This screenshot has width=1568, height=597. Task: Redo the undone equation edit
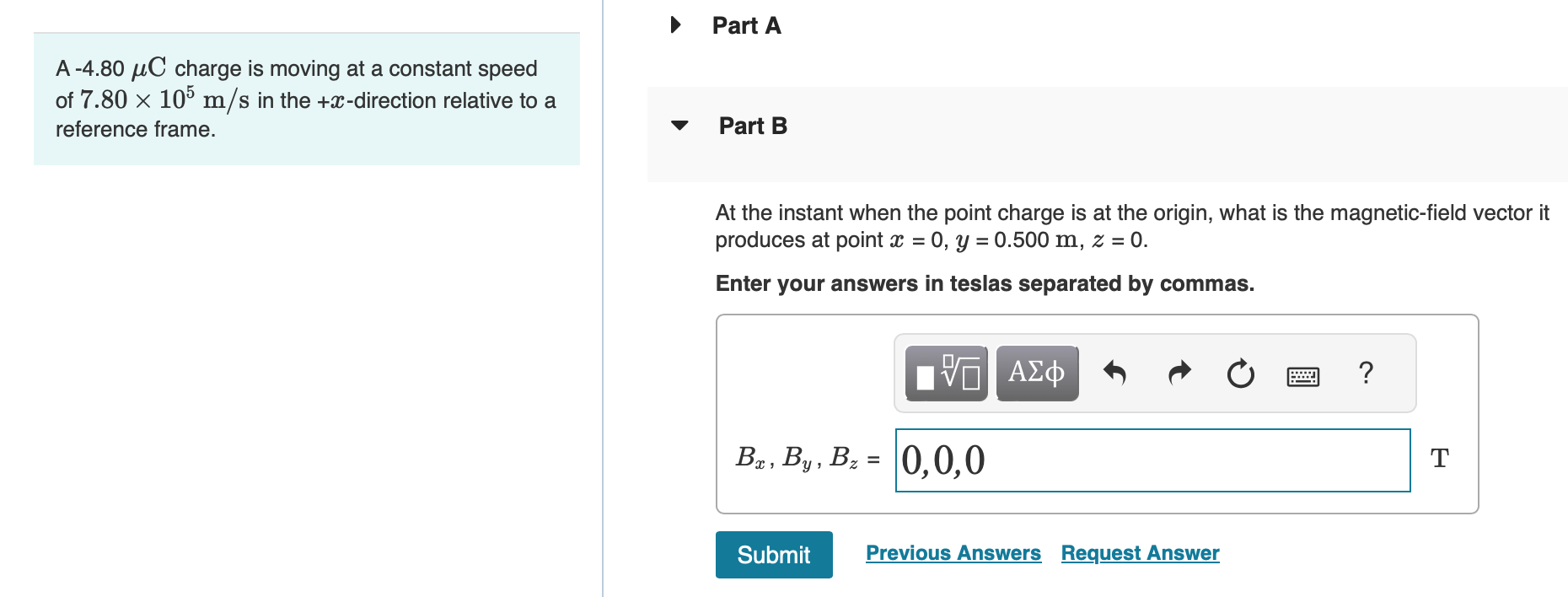1178,372
